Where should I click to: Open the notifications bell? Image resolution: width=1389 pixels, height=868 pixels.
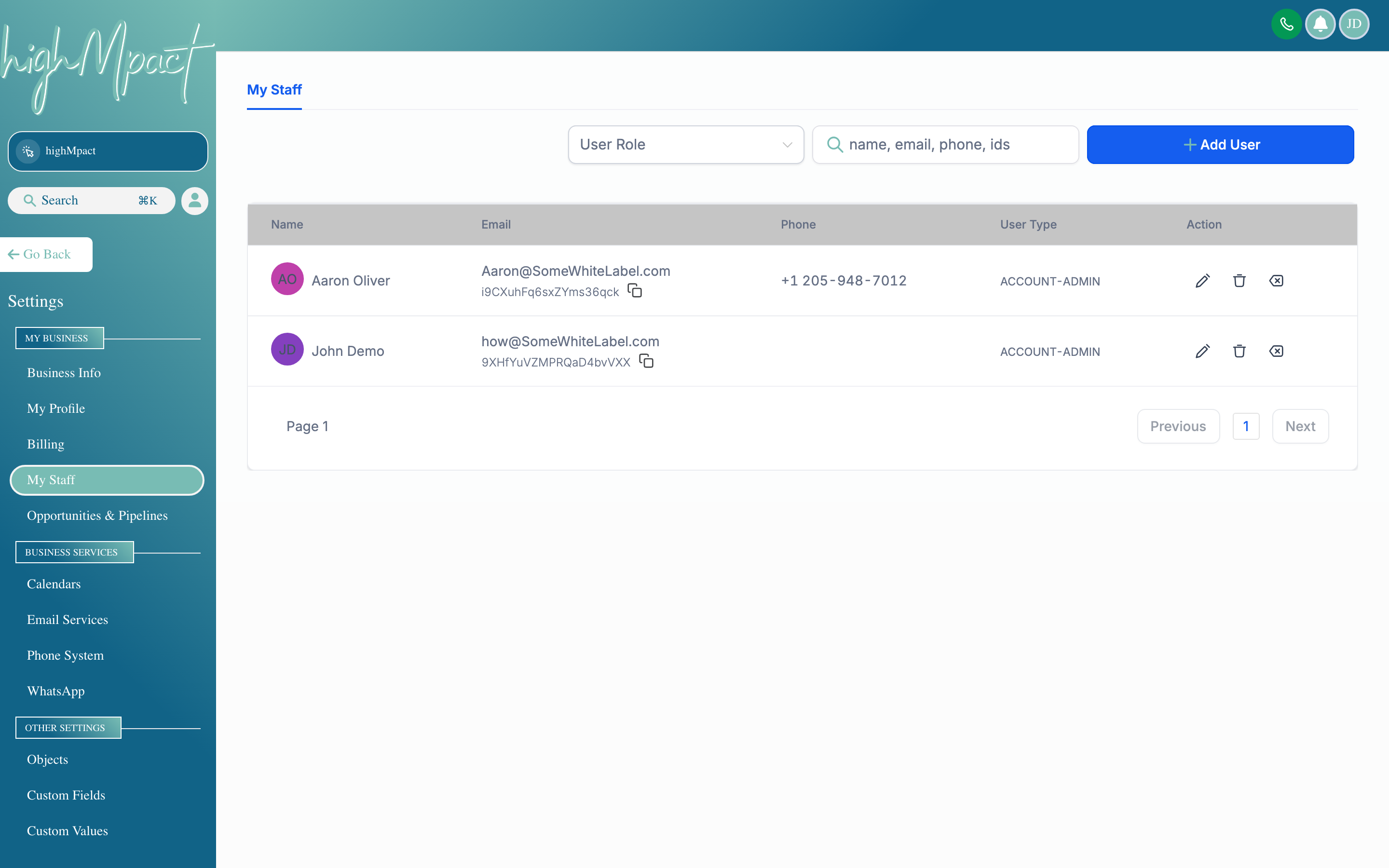(1320, 24)
